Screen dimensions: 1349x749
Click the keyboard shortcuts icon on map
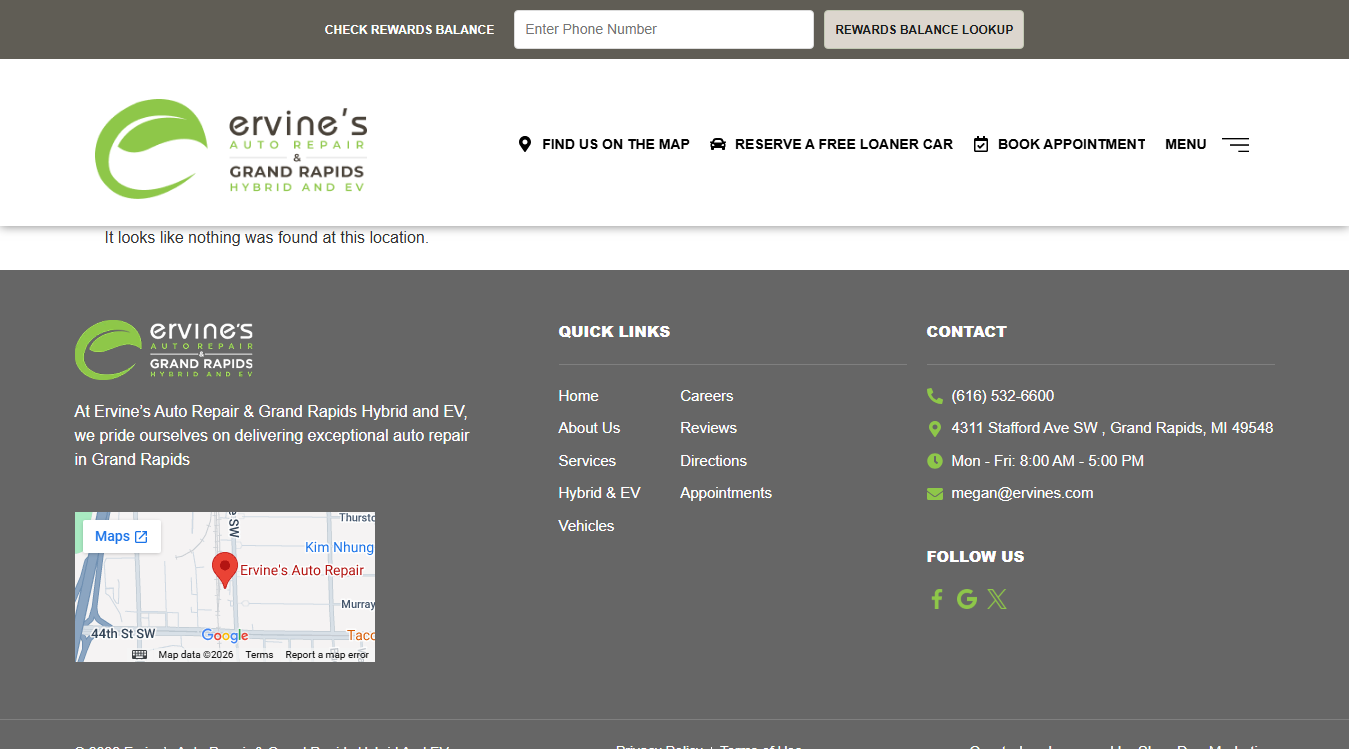(x=139, y=655)
